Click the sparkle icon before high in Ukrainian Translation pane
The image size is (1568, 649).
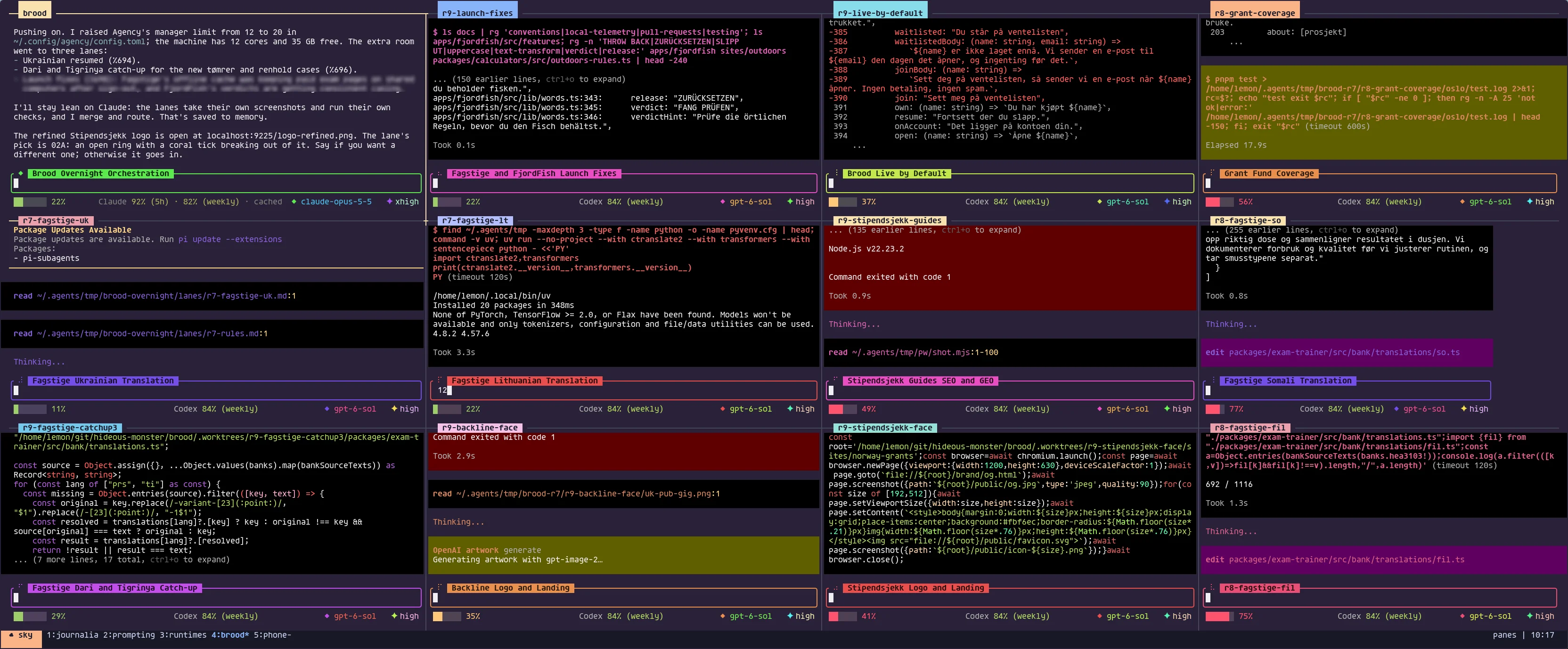tap(394, 409)
